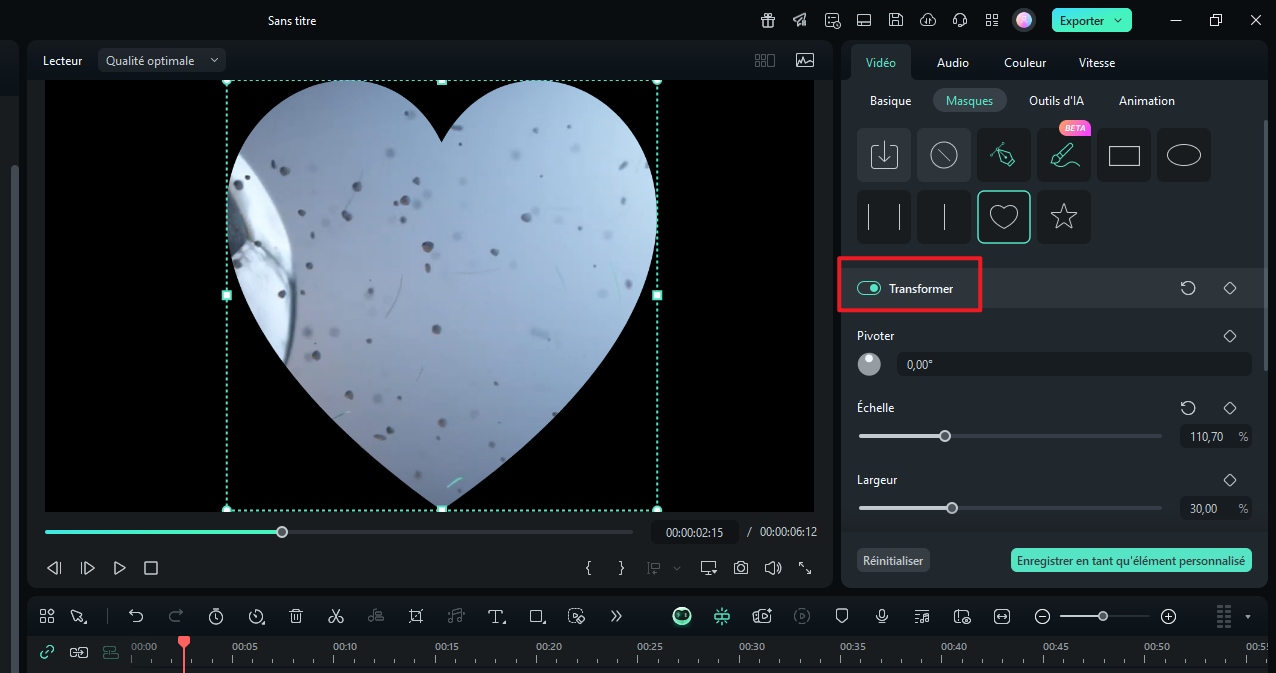
Task: Pick the double line mask
Action: click(x=884, y=217)
